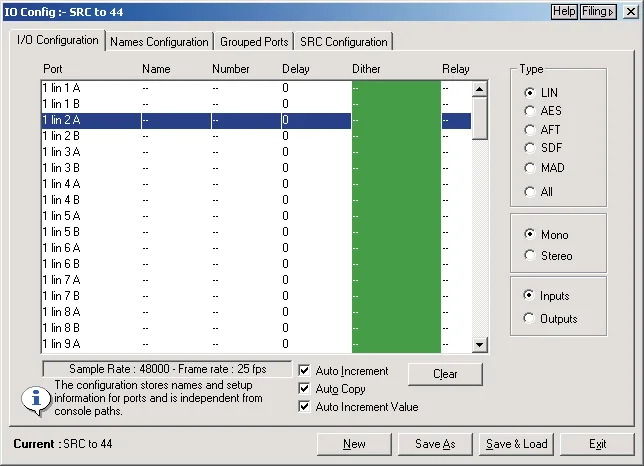Click the Relay cell of 1 lin 2 A

(x=456, y=120)
